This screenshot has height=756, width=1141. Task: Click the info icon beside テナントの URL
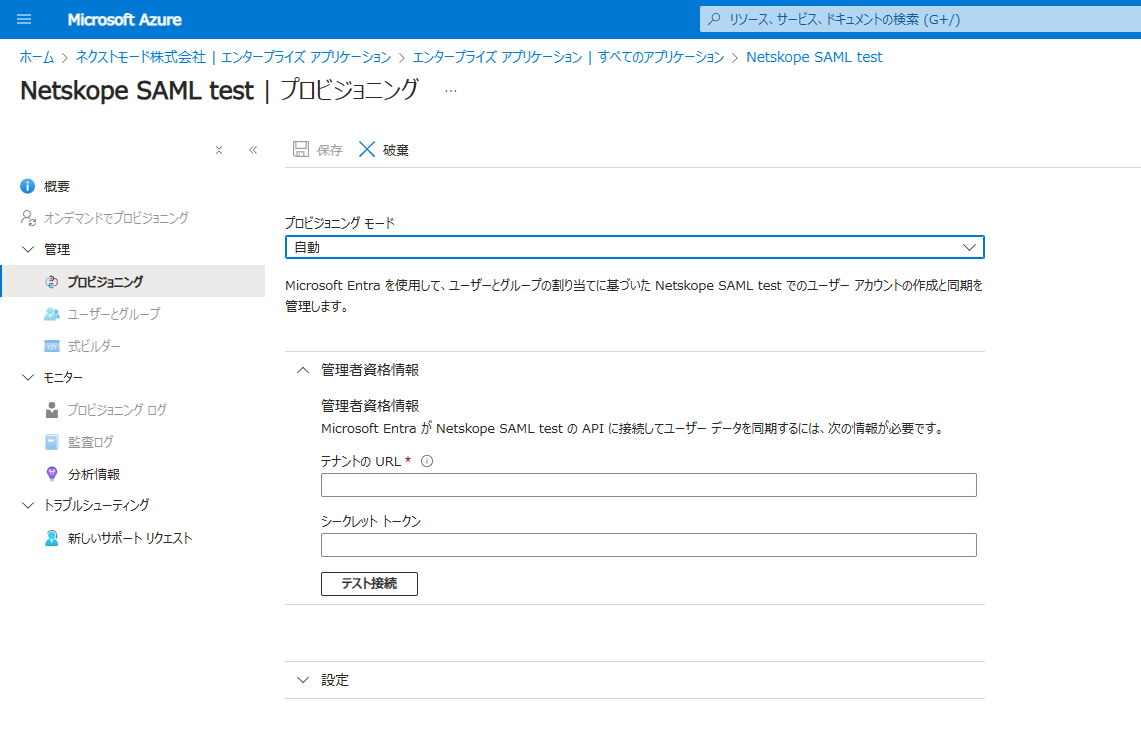coord(428,461)
